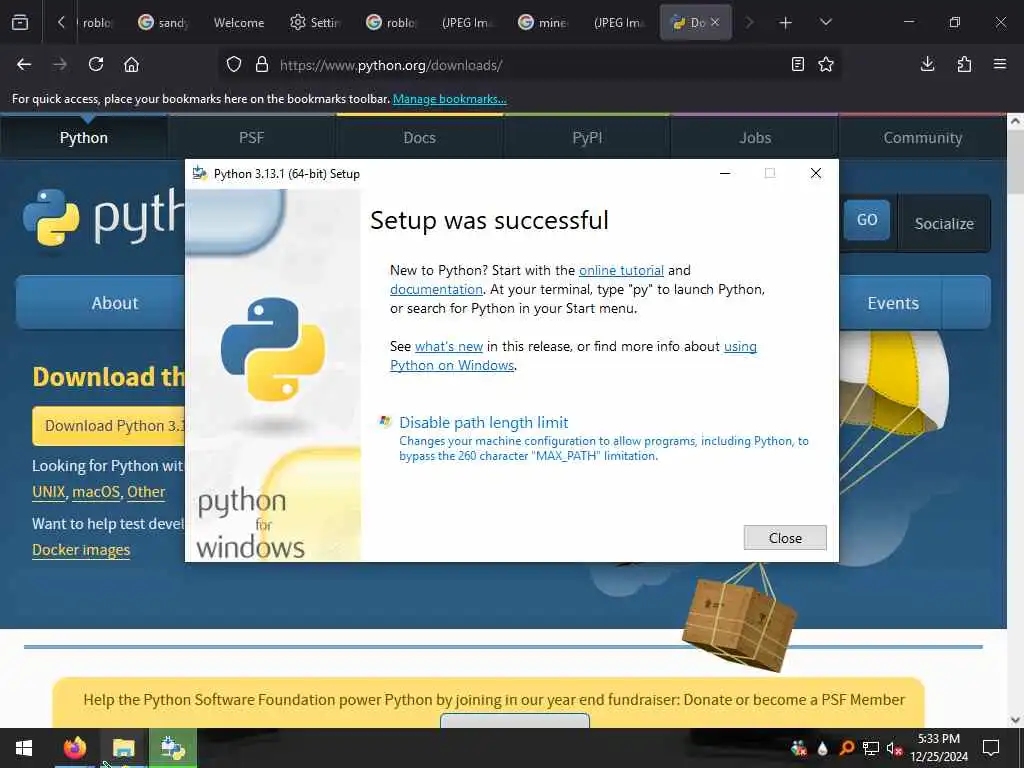Open File Explorer from the taskbar
The height and width of the screenshot is (768, 1024).
(123, 748)
